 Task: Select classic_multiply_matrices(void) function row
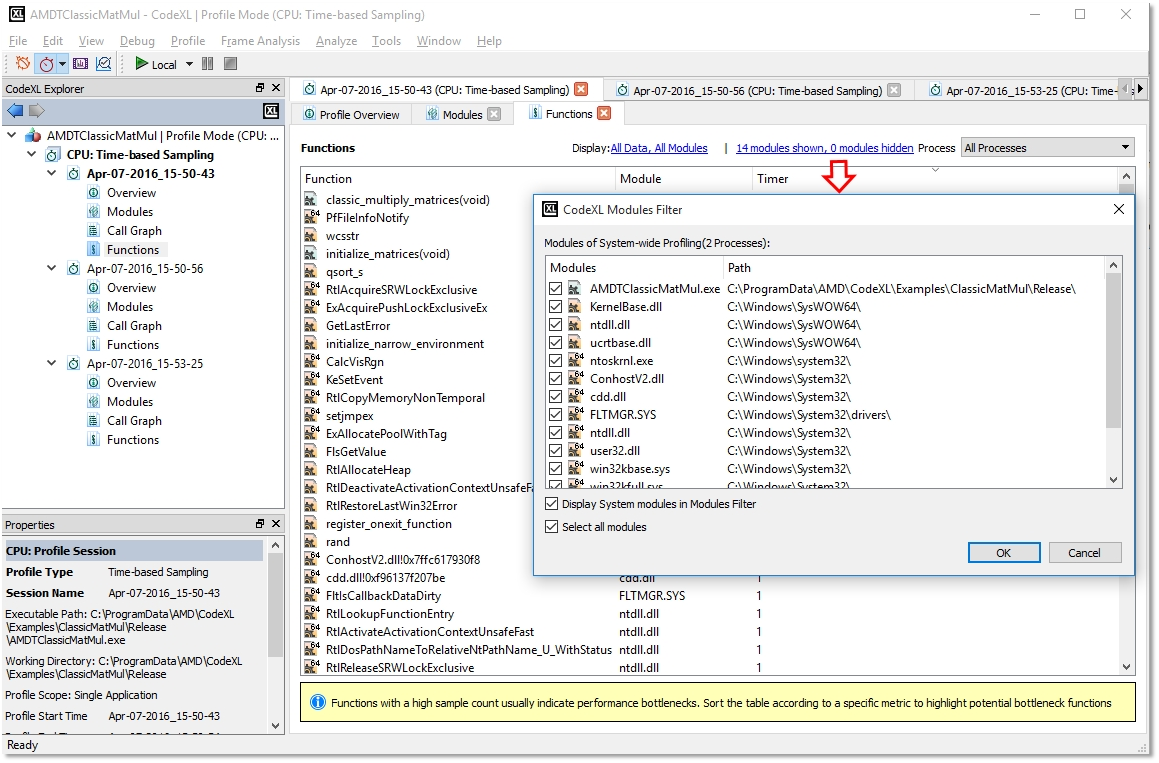[407, 200]
